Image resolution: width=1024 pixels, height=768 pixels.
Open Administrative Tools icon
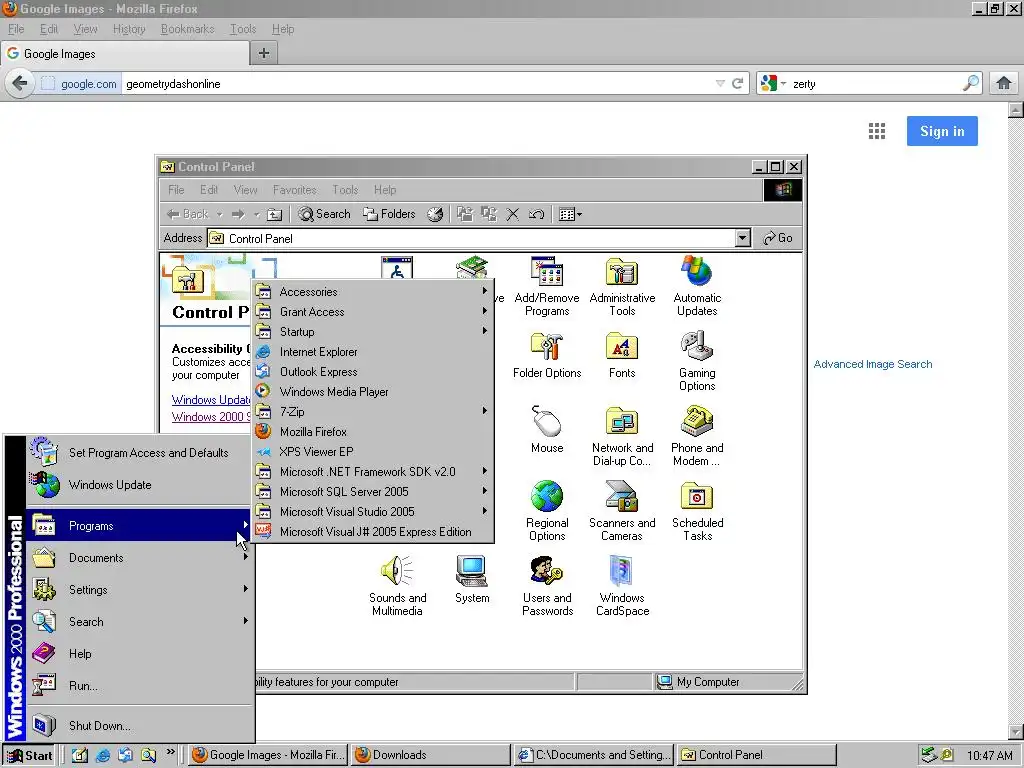622,286
